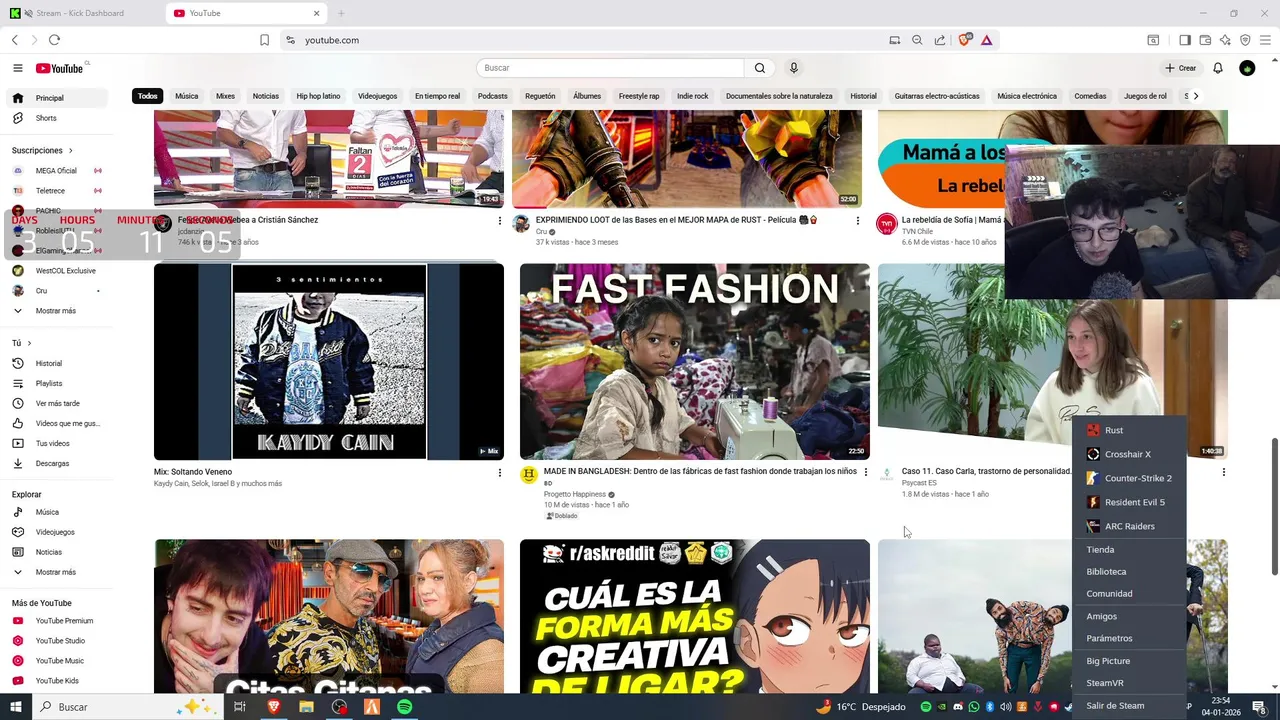Viewport: 1280px width, 720px height.
Task: Open the Windows Start menu
Action: point(16,707)
